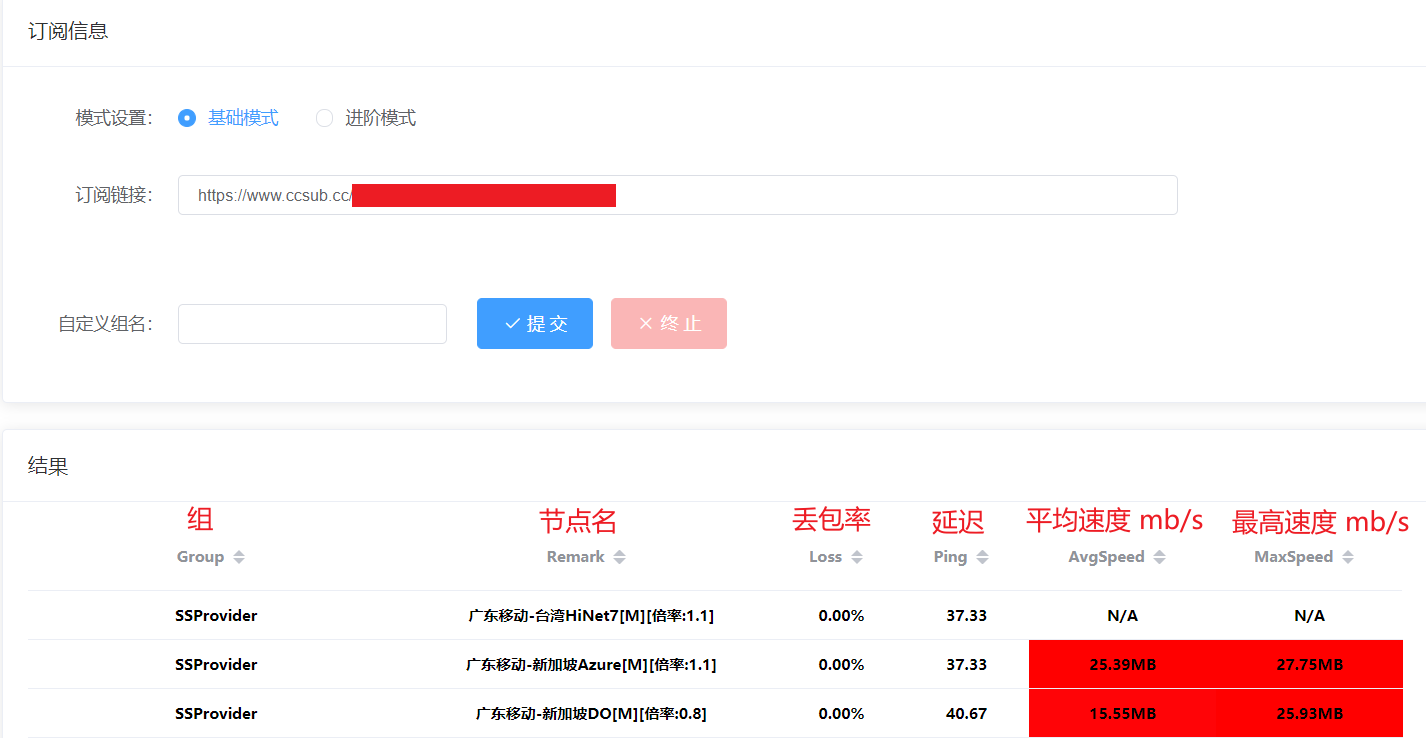Select the 进阶模式 radio button

pyautogui.click(x=324, y=118)
